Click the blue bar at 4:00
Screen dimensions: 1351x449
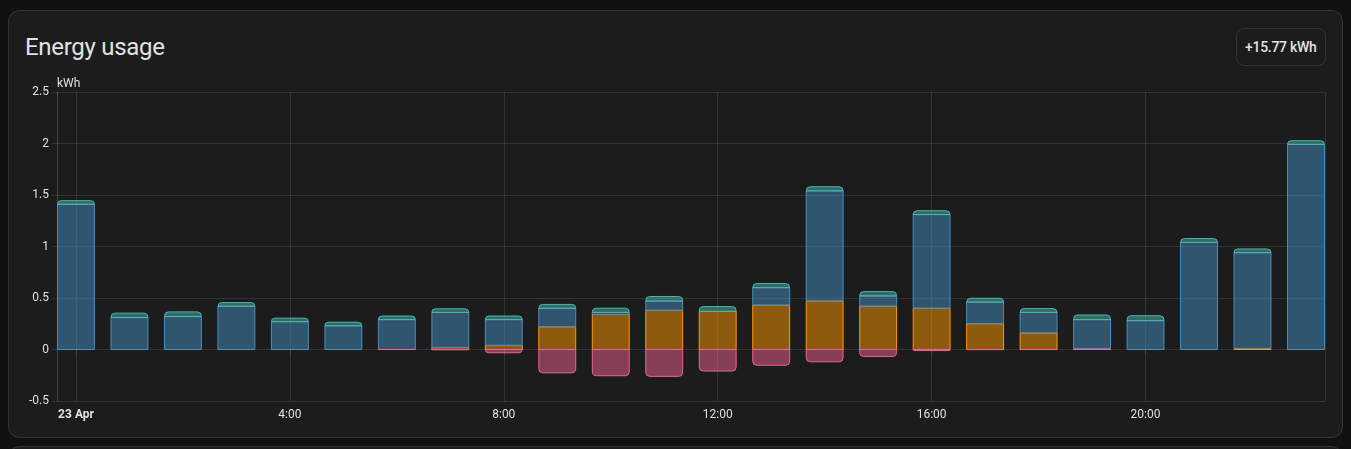pyautogui.click(x=290, y=335)
